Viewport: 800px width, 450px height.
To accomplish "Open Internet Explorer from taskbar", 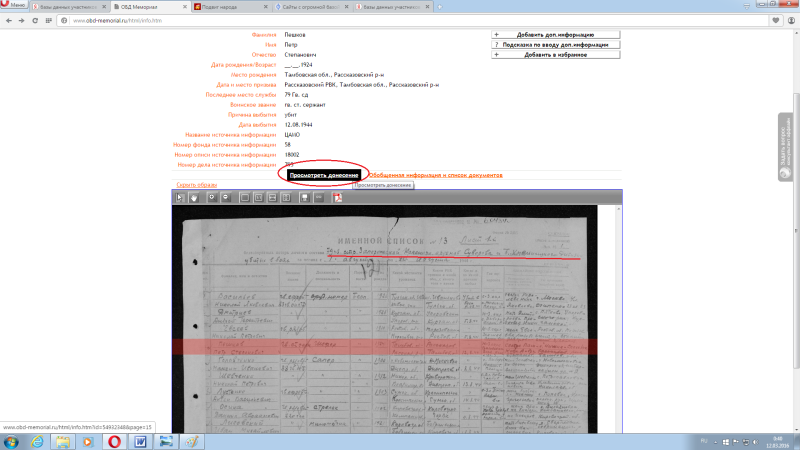I will (37, 442).
